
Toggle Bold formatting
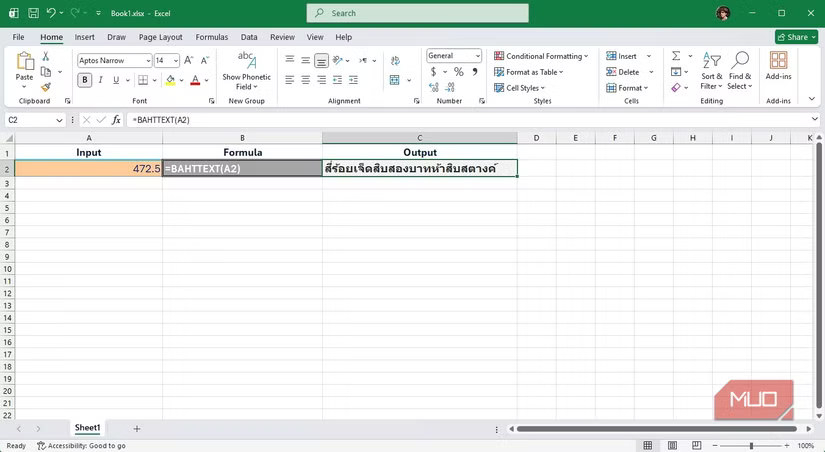pyautogui.click(x=85, y=80)
